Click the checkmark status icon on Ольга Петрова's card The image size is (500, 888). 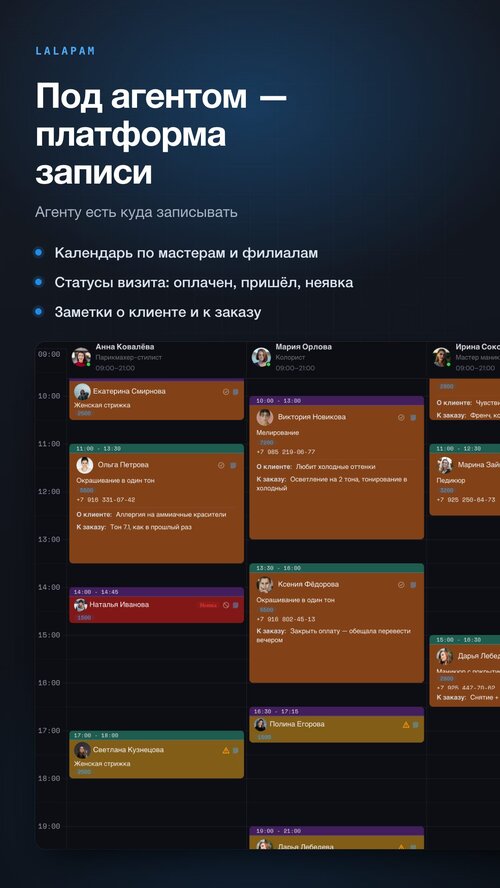(221, 465)
